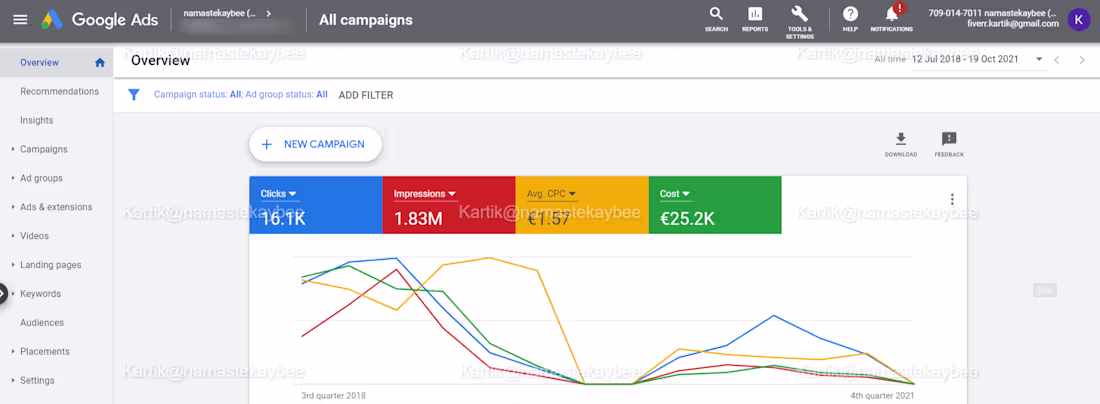The height and width of the screenshot is (404, 1100).
Task: Open the Impressions metric dropdown
Action: pyautogui.click(x=425, y=194)
